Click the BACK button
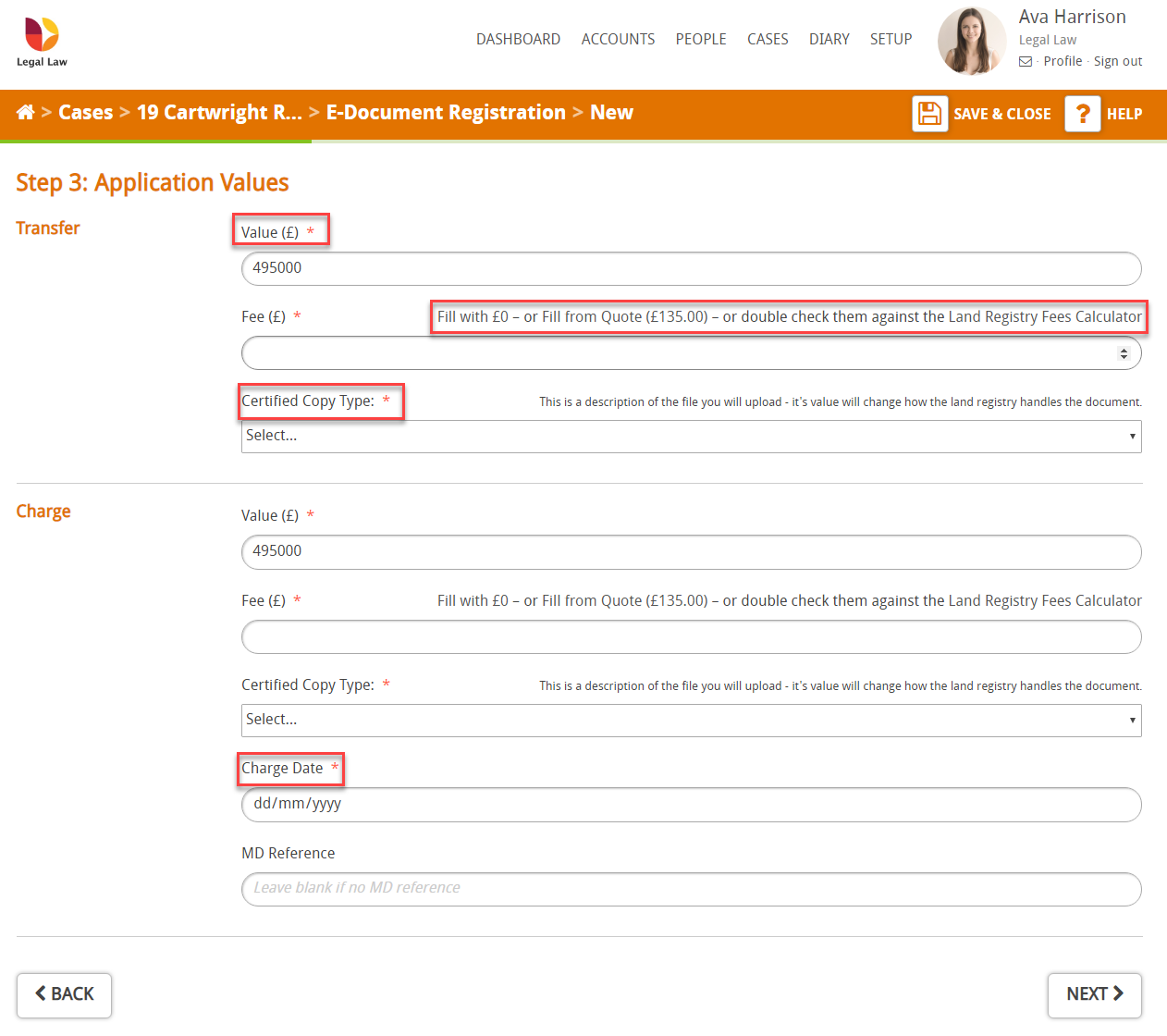1167x1036 pixels. click(x=64, y=994)
